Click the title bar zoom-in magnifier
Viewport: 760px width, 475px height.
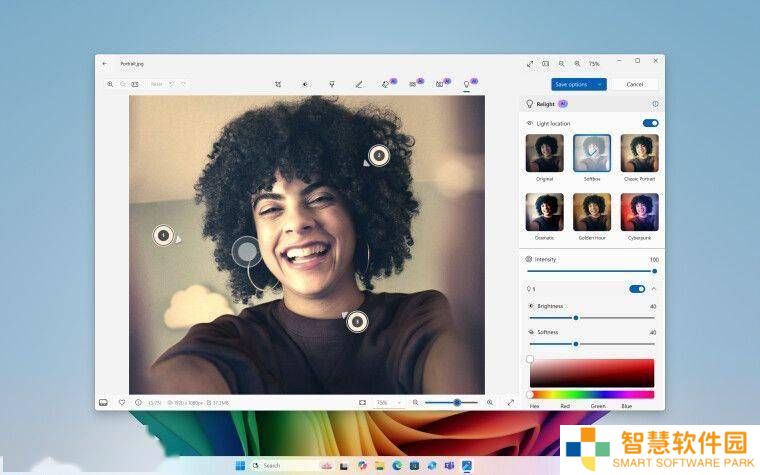click(577, 63)
